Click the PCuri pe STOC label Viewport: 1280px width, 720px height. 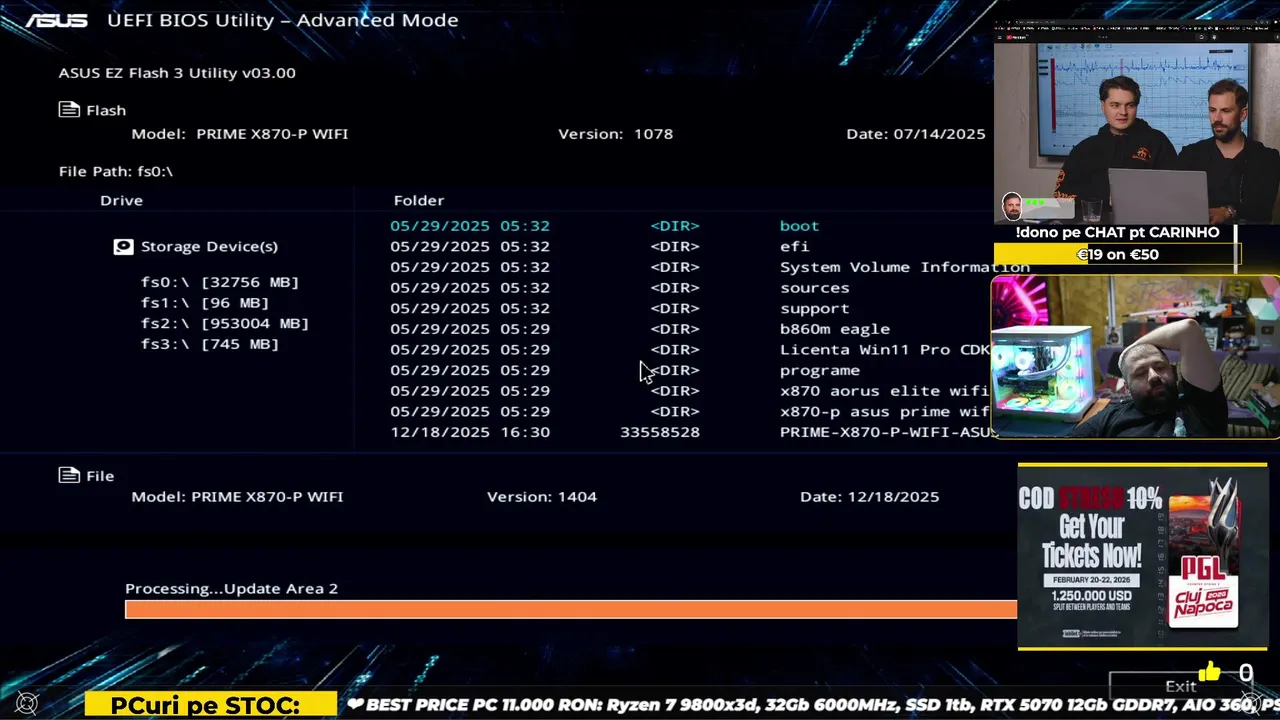[x=210, y=705]
